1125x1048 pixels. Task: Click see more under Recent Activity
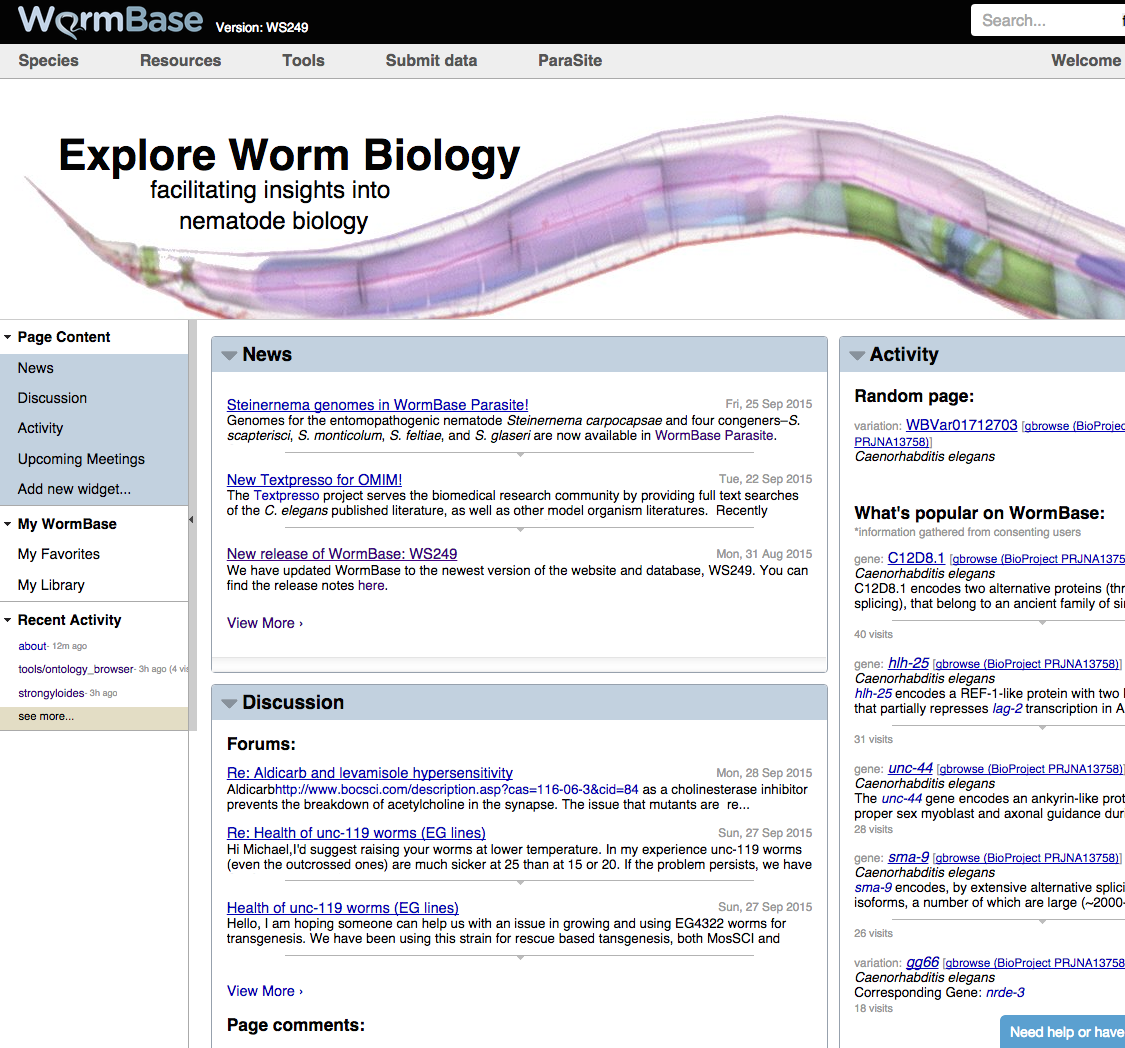(46, 717)
